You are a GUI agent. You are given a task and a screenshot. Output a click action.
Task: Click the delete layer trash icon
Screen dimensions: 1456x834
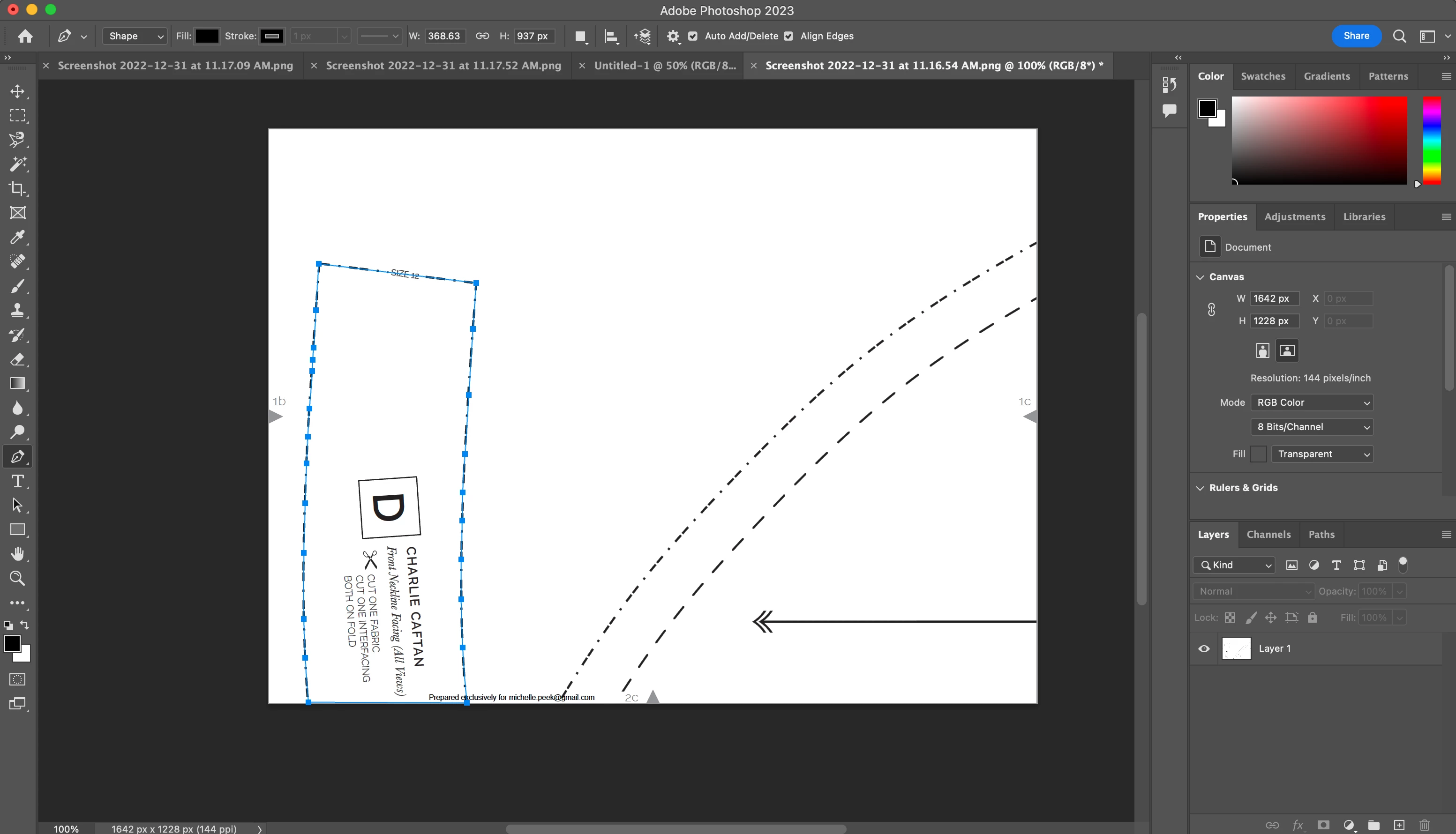(1425, 825)
